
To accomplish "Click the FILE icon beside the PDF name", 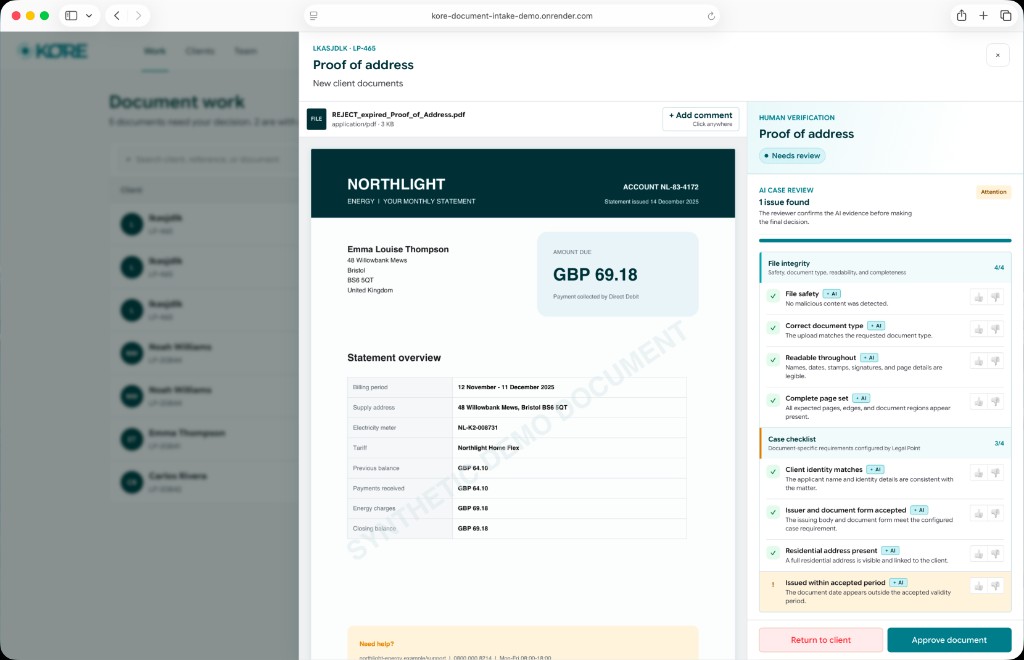I will click(x=316, y=119).
